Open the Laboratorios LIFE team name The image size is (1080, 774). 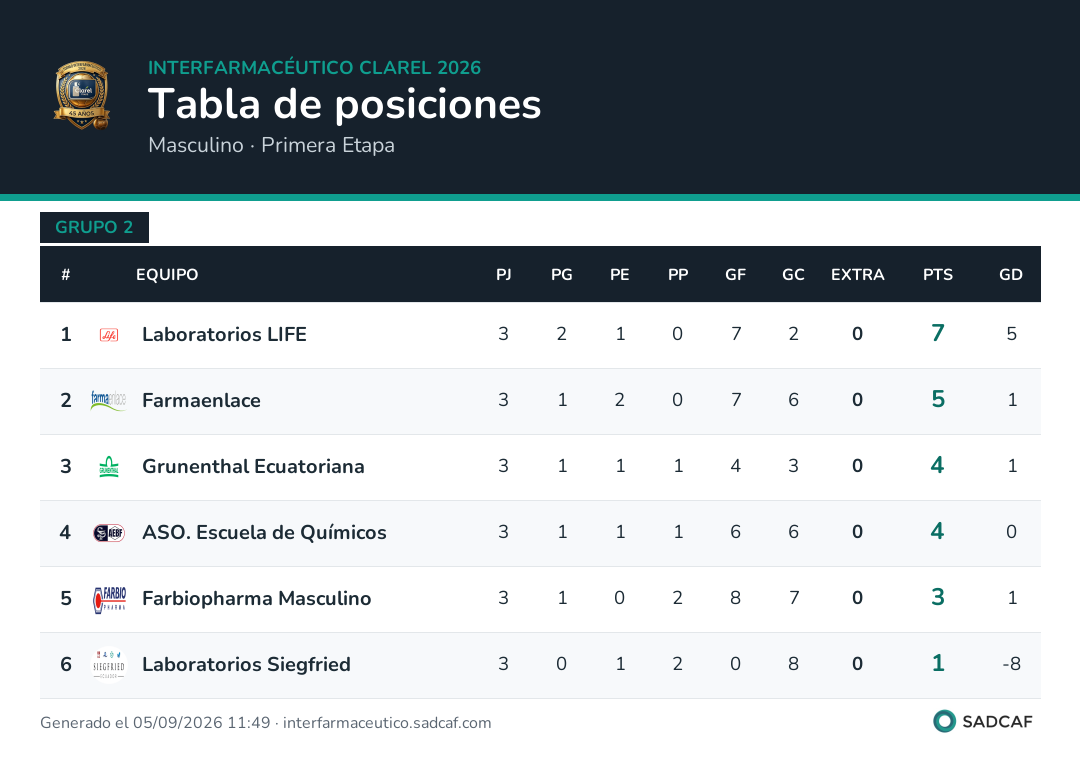click(224, 335)
